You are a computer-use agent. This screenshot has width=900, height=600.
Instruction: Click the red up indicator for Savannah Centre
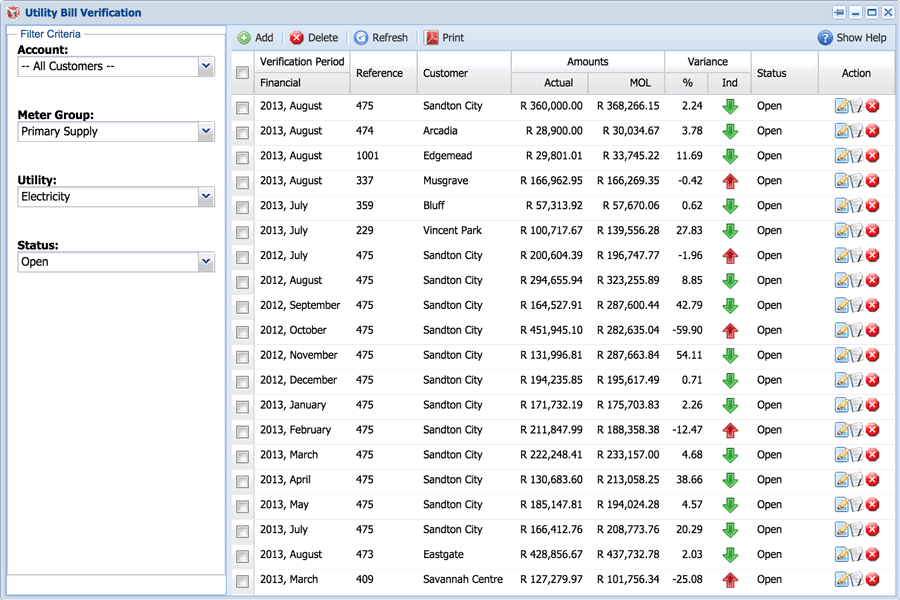[730, 580]
